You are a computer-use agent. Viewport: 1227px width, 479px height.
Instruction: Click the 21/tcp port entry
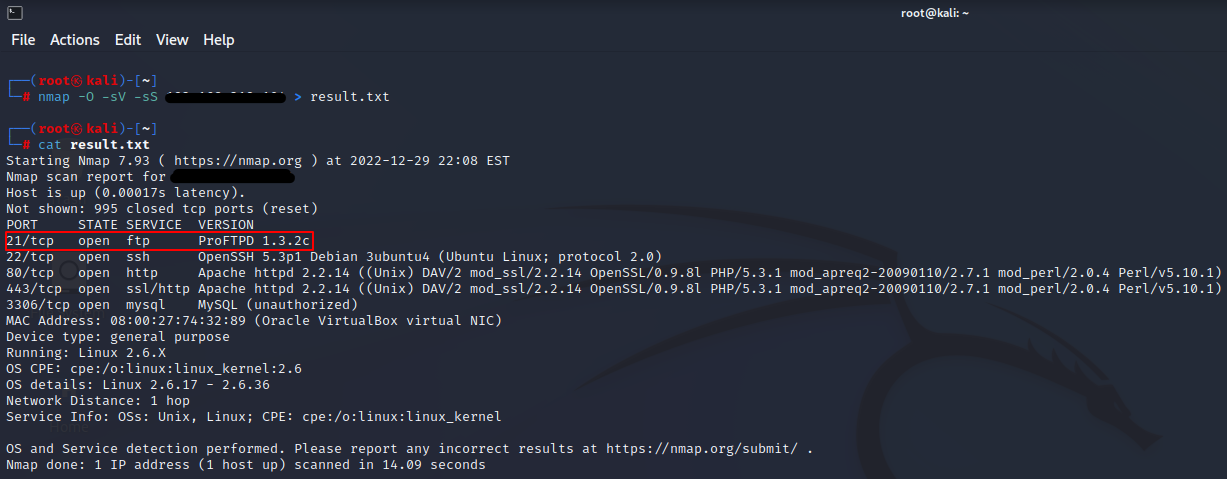point(30,241)
